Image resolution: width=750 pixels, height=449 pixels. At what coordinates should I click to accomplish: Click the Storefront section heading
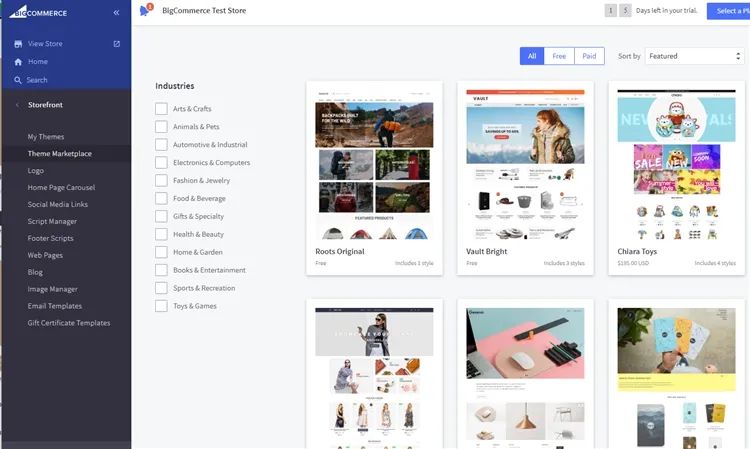coord(45,105)
